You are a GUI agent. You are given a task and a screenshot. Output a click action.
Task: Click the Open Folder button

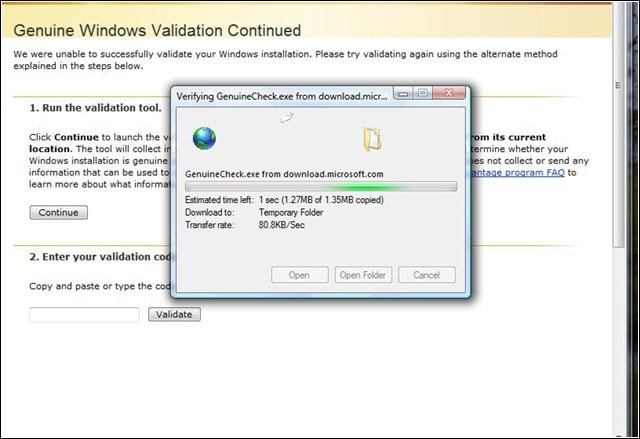363,275
